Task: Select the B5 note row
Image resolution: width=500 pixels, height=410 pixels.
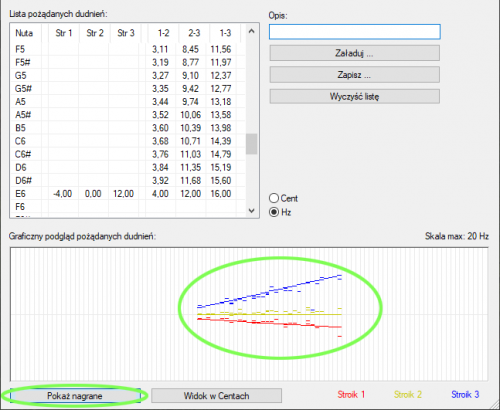Action: (x=128, y=128)
